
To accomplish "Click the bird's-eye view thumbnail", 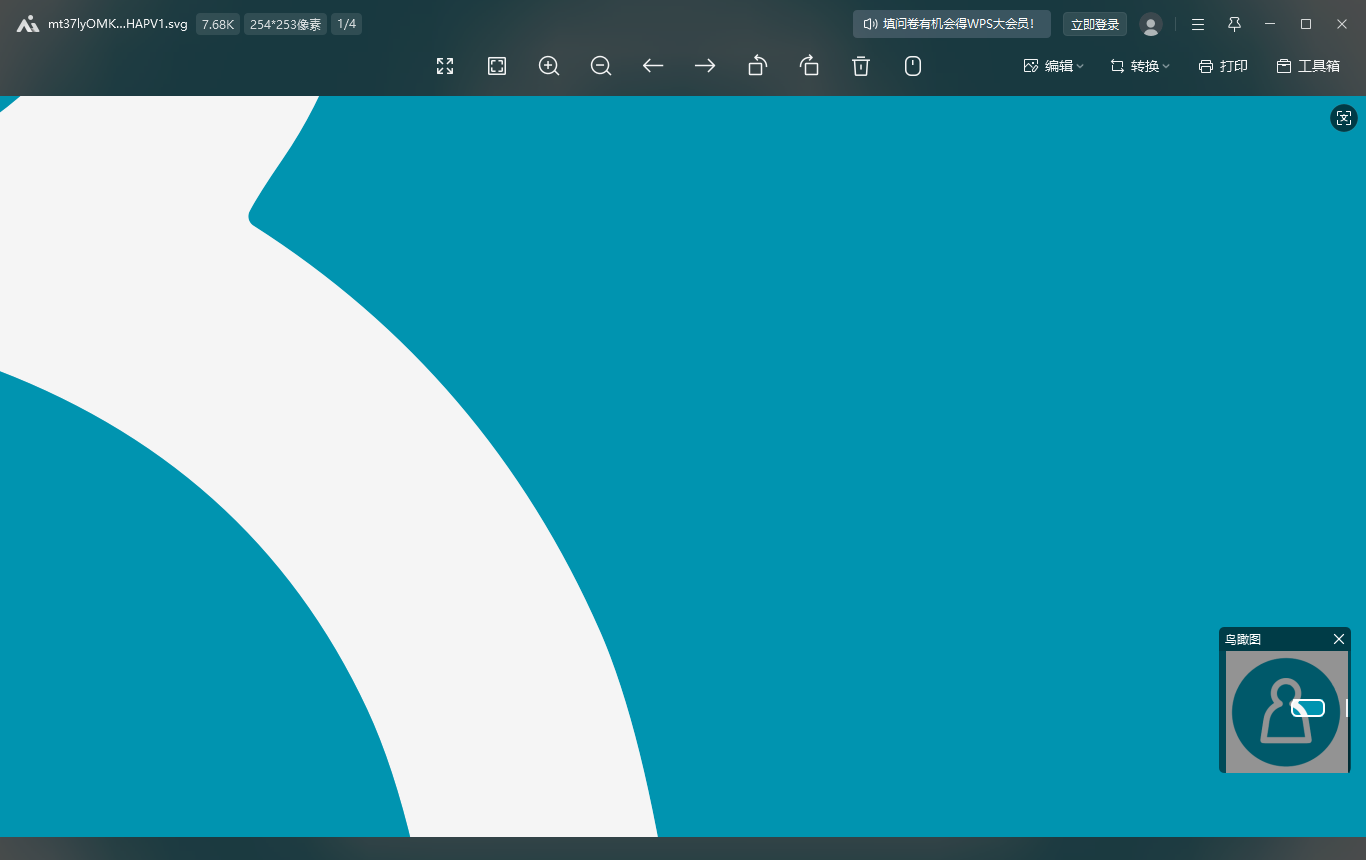I will pyautogui.click(x=1285, y=711).
